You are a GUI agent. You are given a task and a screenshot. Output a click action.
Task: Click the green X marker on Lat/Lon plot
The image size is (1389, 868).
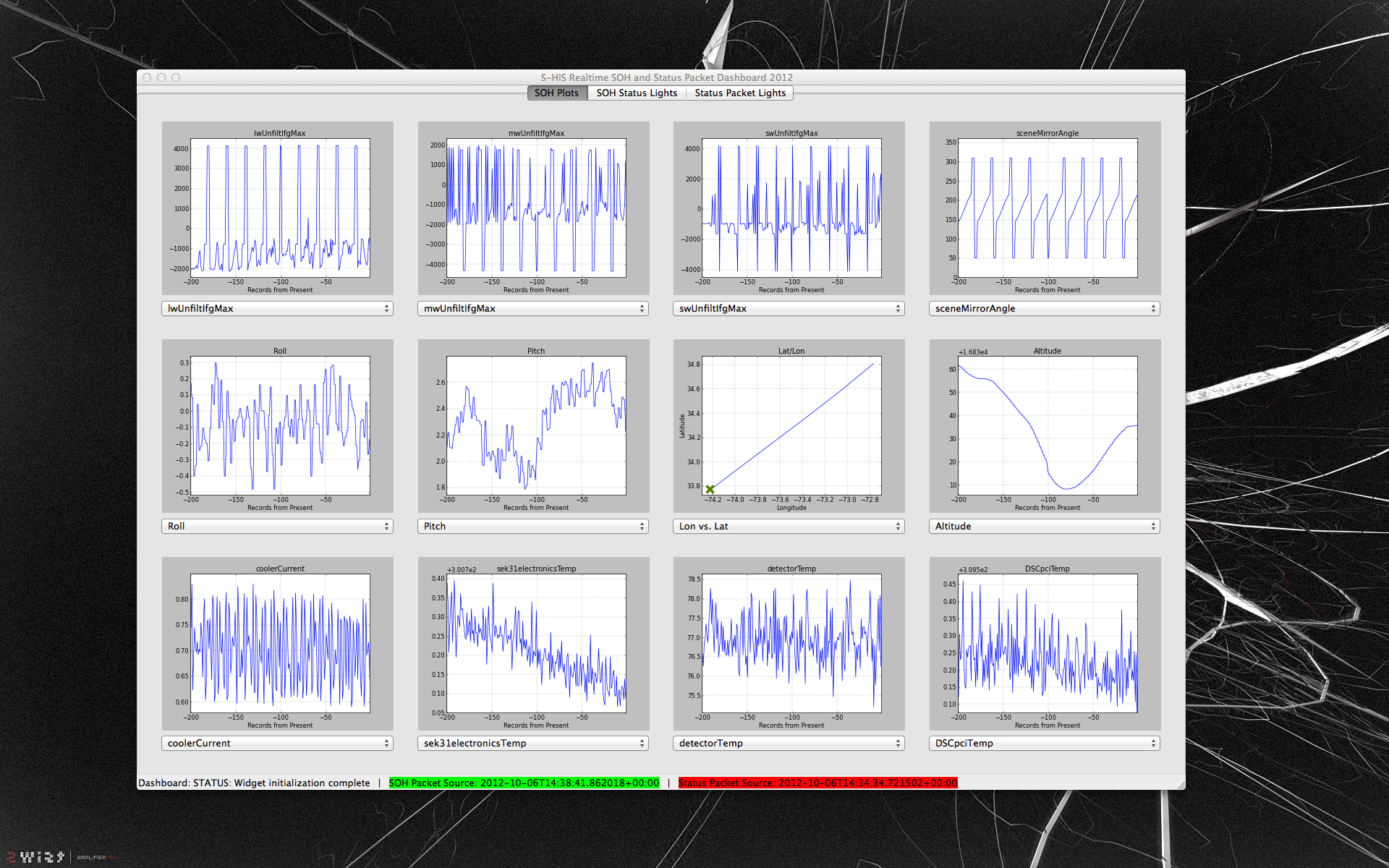pos(710,490)
